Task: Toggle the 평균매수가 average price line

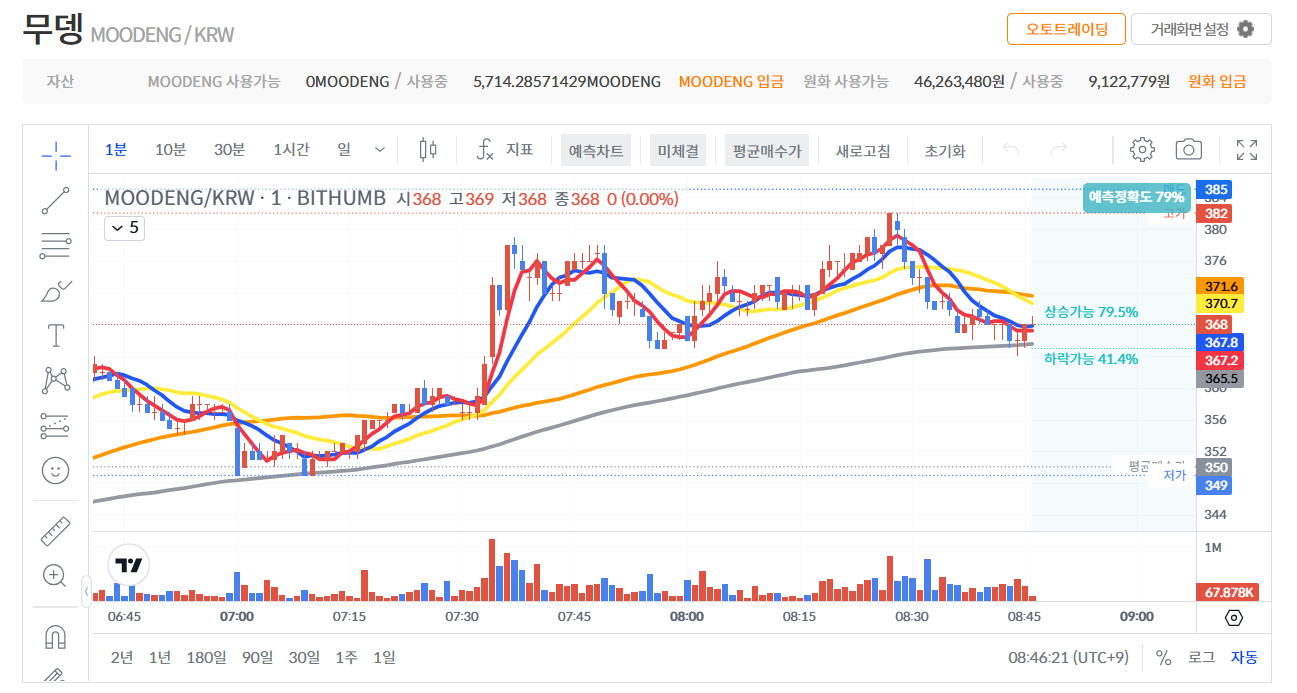Action: (x=766, y=151)
